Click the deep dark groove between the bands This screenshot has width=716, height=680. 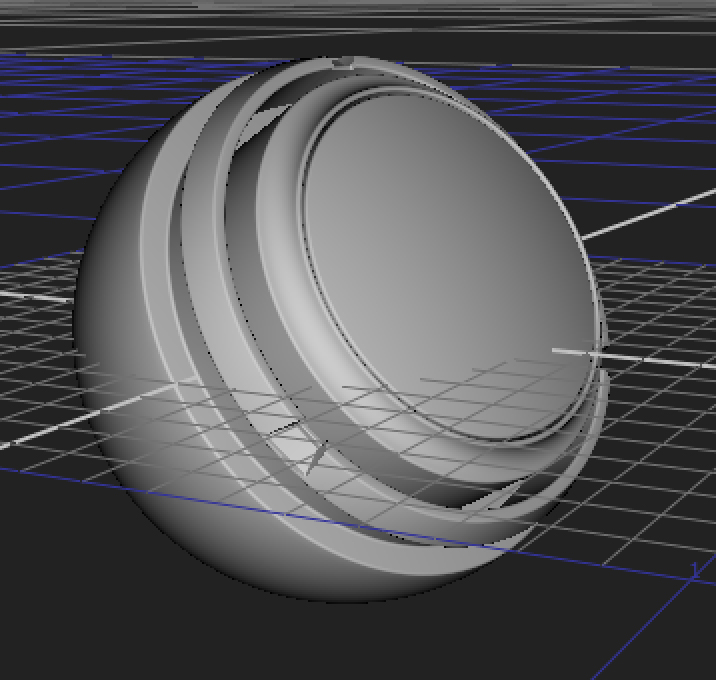click(x=205, y=300)
